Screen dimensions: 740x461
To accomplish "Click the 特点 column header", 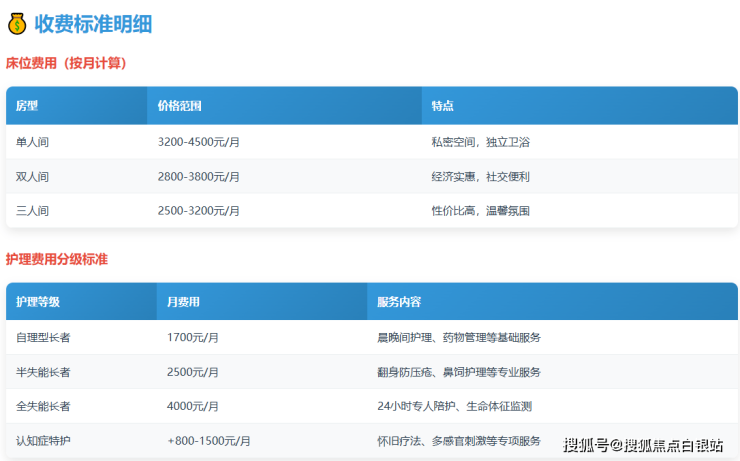I will click(x=442, y=106).
